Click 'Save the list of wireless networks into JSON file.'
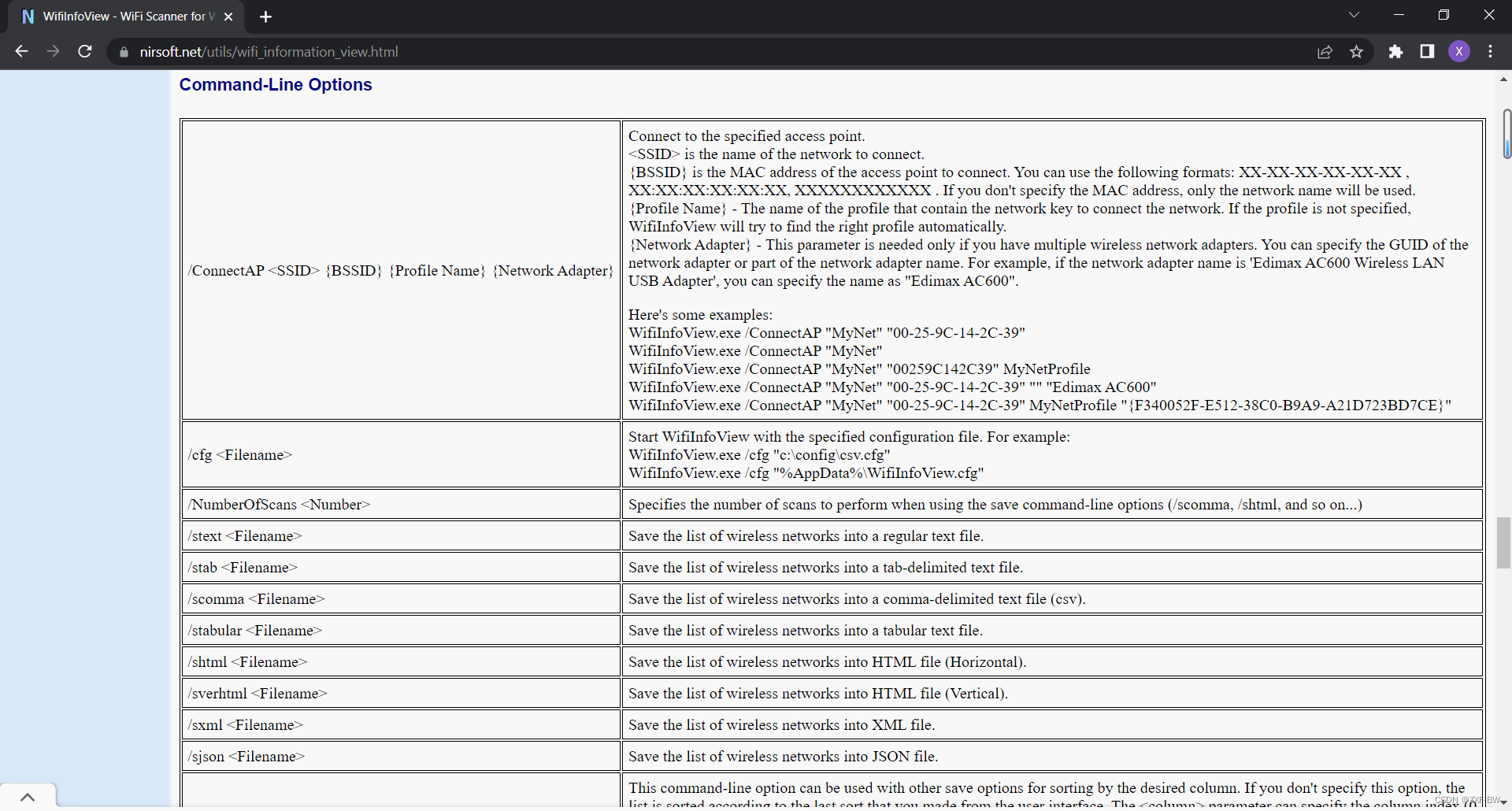 tap(783, 756)
